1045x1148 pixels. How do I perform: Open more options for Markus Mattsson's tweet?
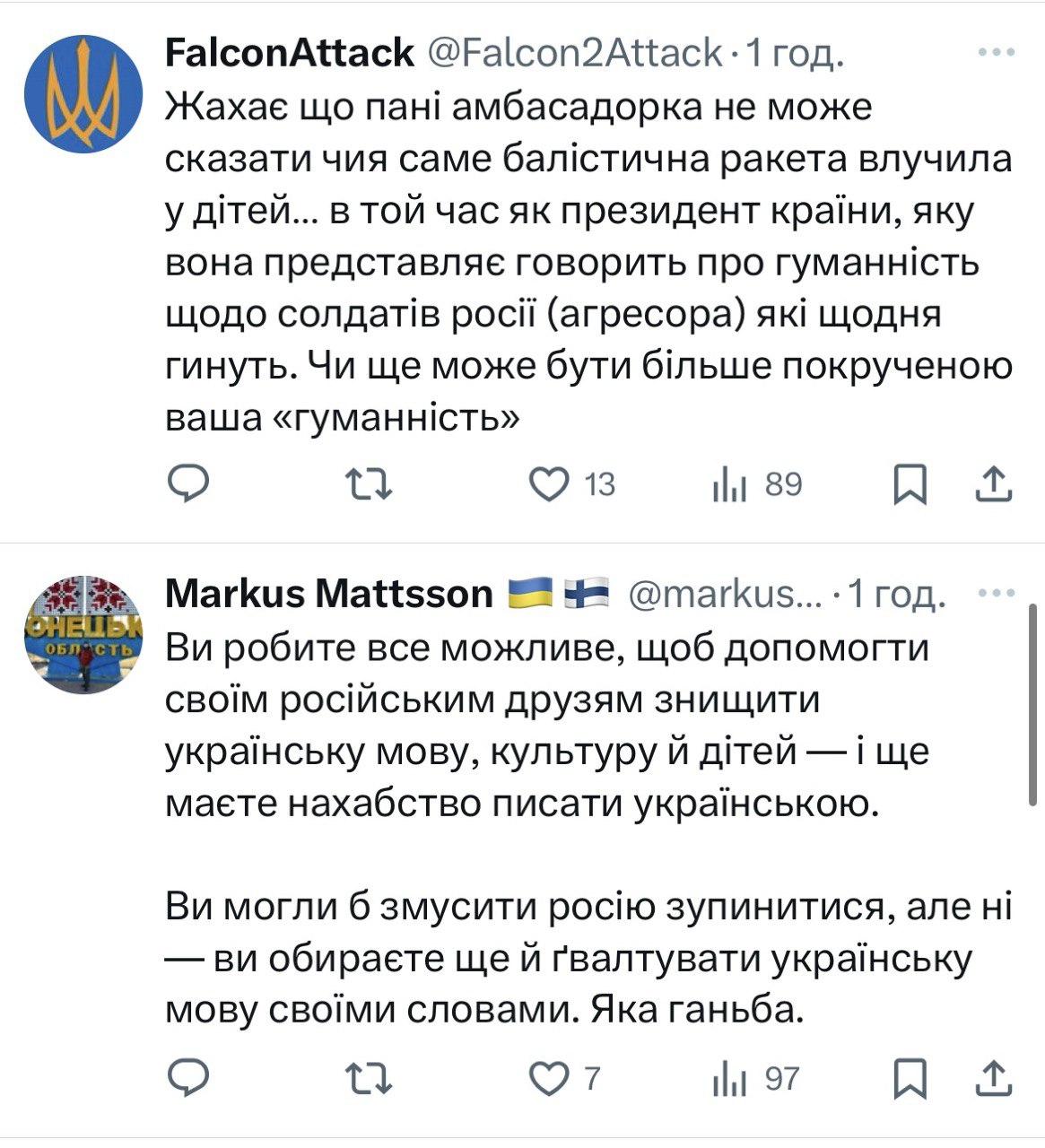tap(996, 593)
